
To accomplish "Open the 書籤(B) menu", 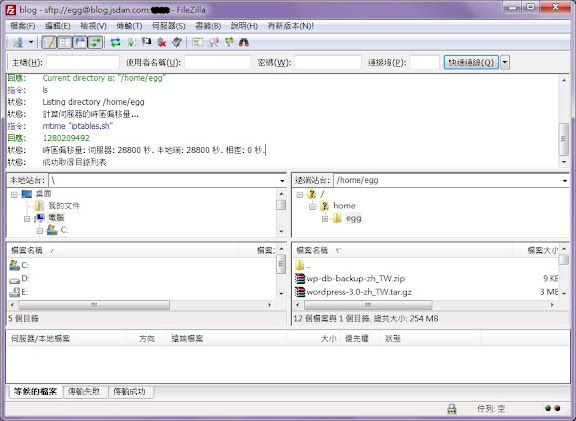I will click(208, 26).
